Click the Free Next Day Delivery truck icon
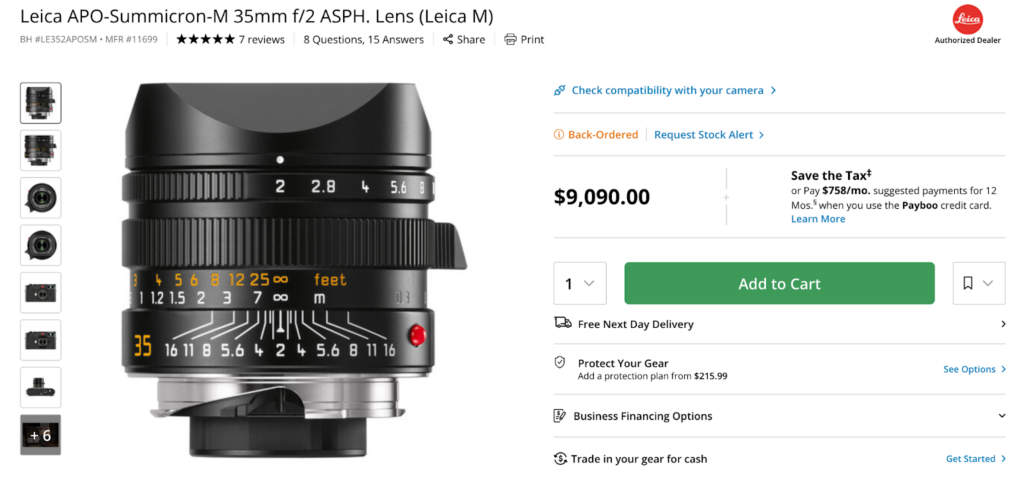1024x477 pixels. (562, 323)
